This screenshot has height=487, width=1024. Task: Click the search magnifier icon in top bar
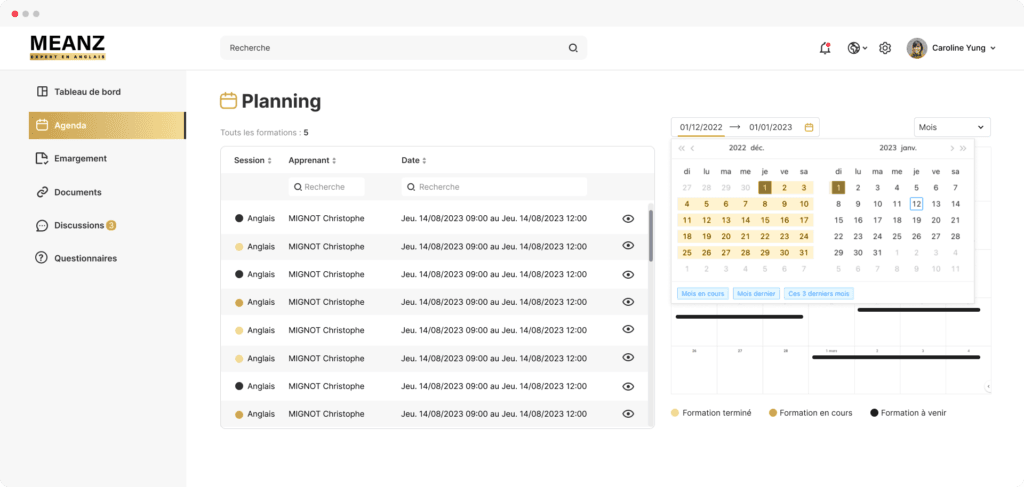pyautogui.click(x=573, y=48)
